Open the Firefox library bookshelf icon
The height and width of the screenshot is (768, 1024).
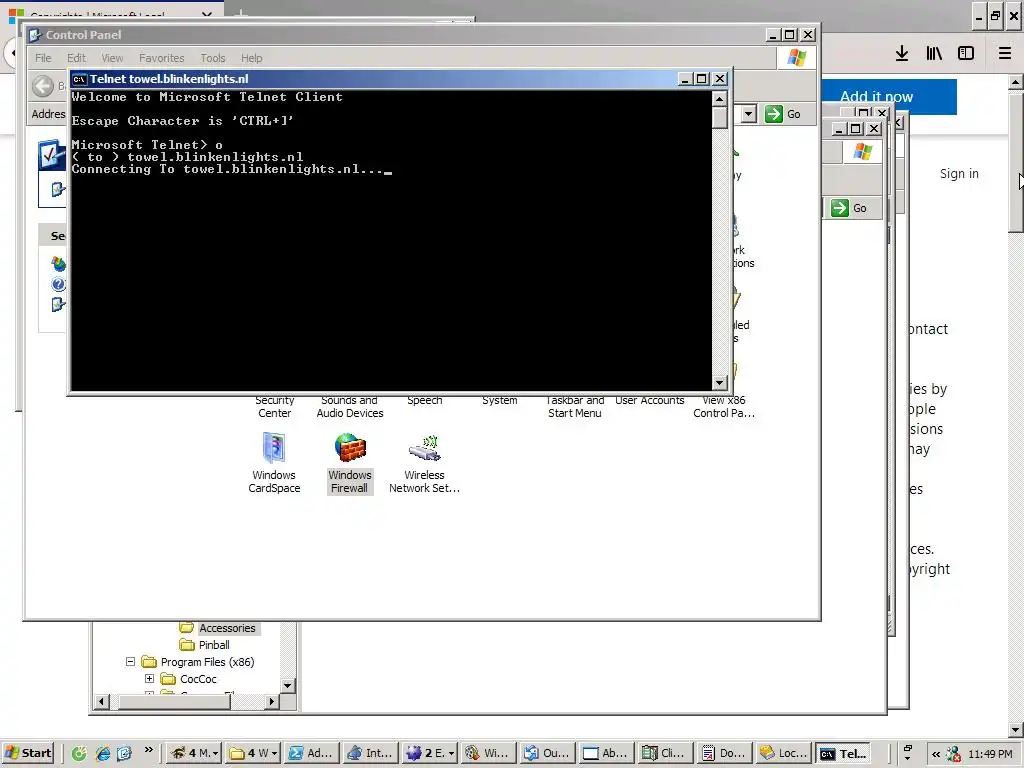pos(934,54)
